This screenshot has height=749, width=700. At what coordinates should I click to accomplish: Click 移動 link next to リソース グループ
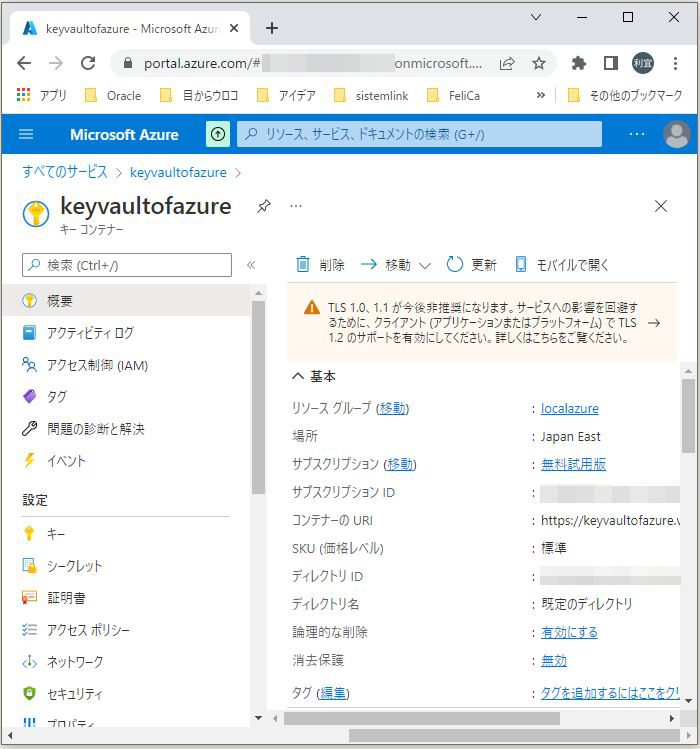(393, 408)
